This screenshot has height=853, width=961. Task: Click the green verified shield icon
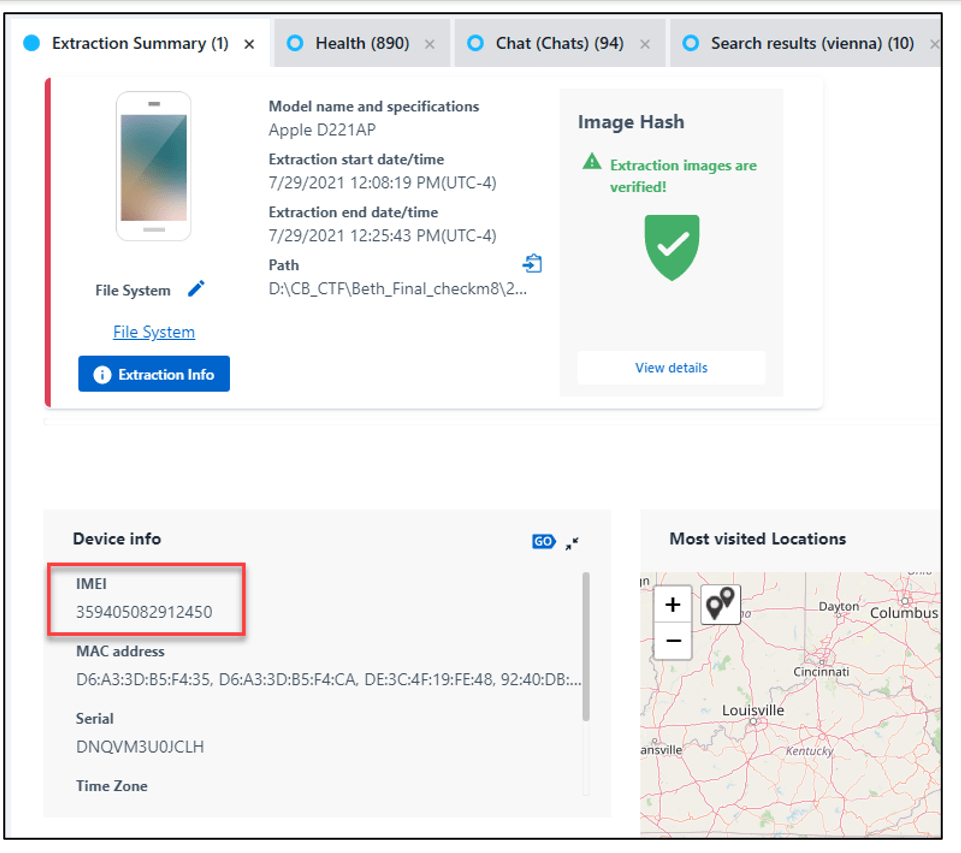coord(672,247)
